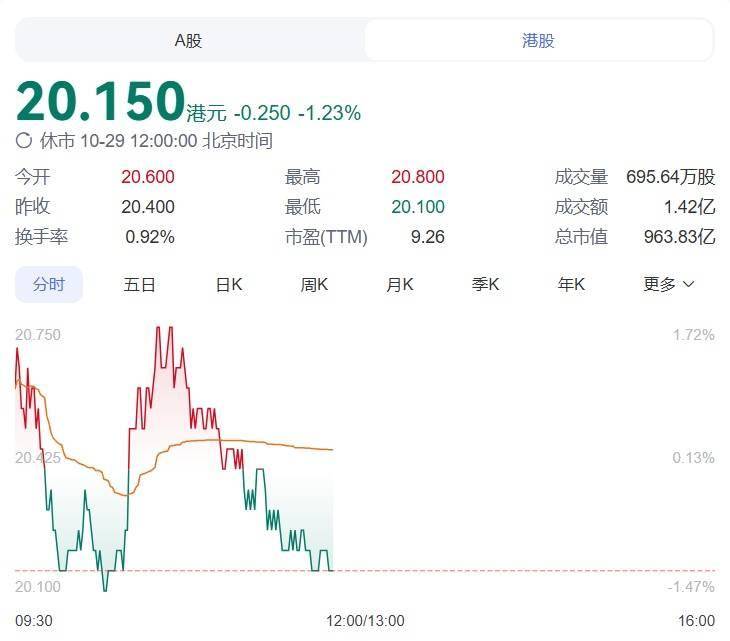Select the 分时 chart view
The height and width of the screenshot is (641, 730).
point(48,284)
